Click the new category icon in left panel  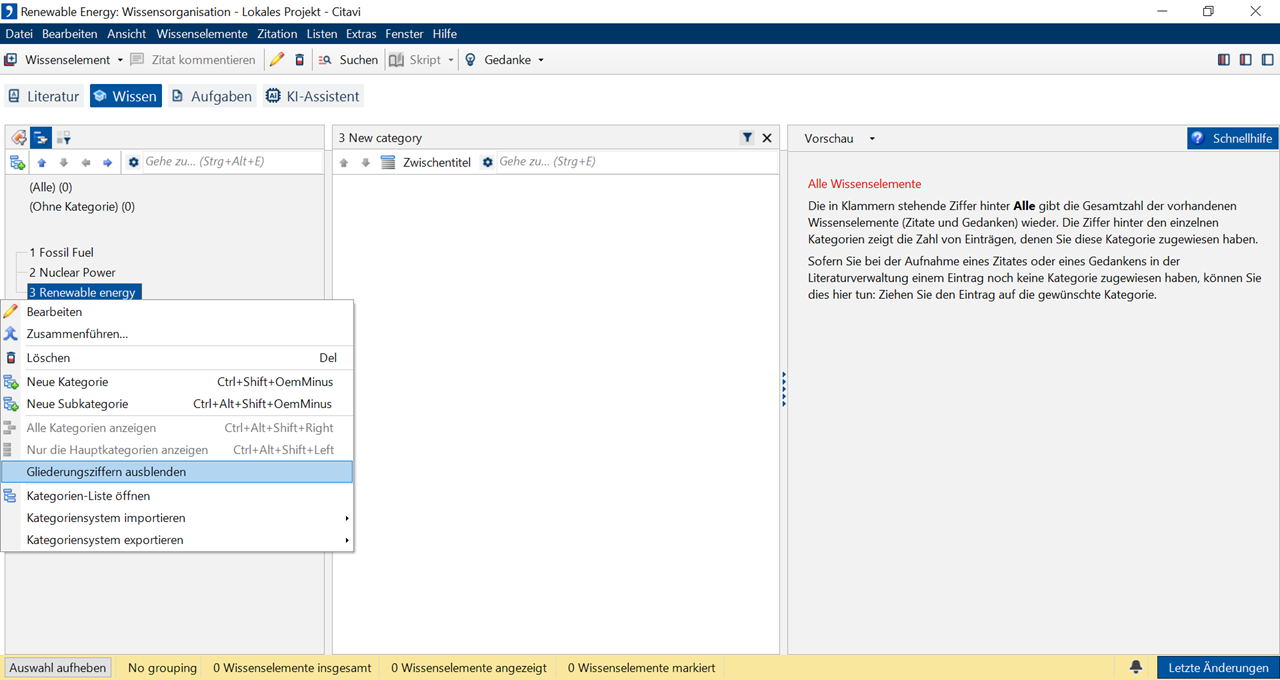[17, 163]
